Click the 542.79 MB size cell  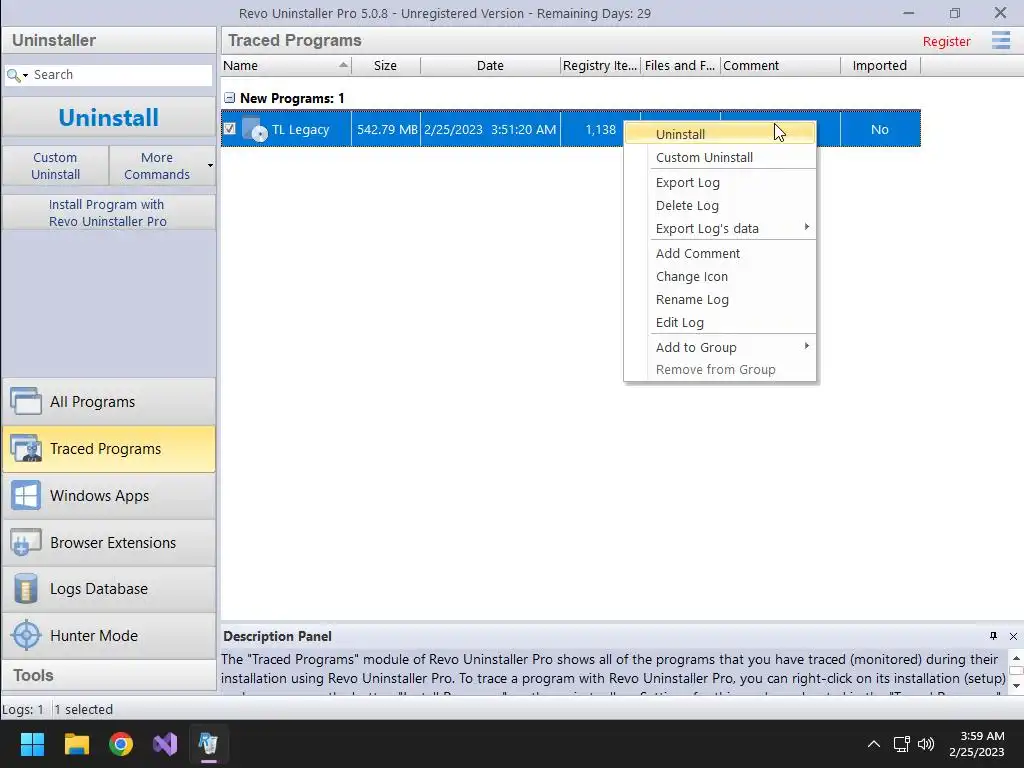tap(387, 129)
